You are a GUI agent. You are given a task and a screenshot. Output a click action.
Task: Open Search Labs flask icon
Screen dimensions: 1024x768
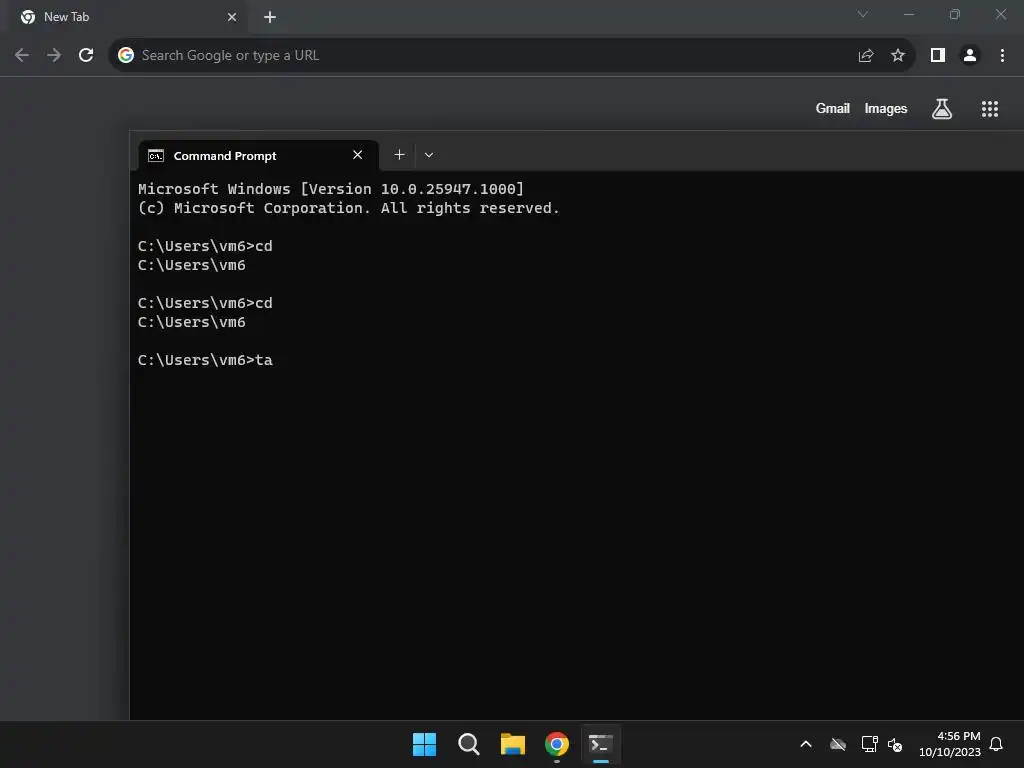tap(942, 108)
